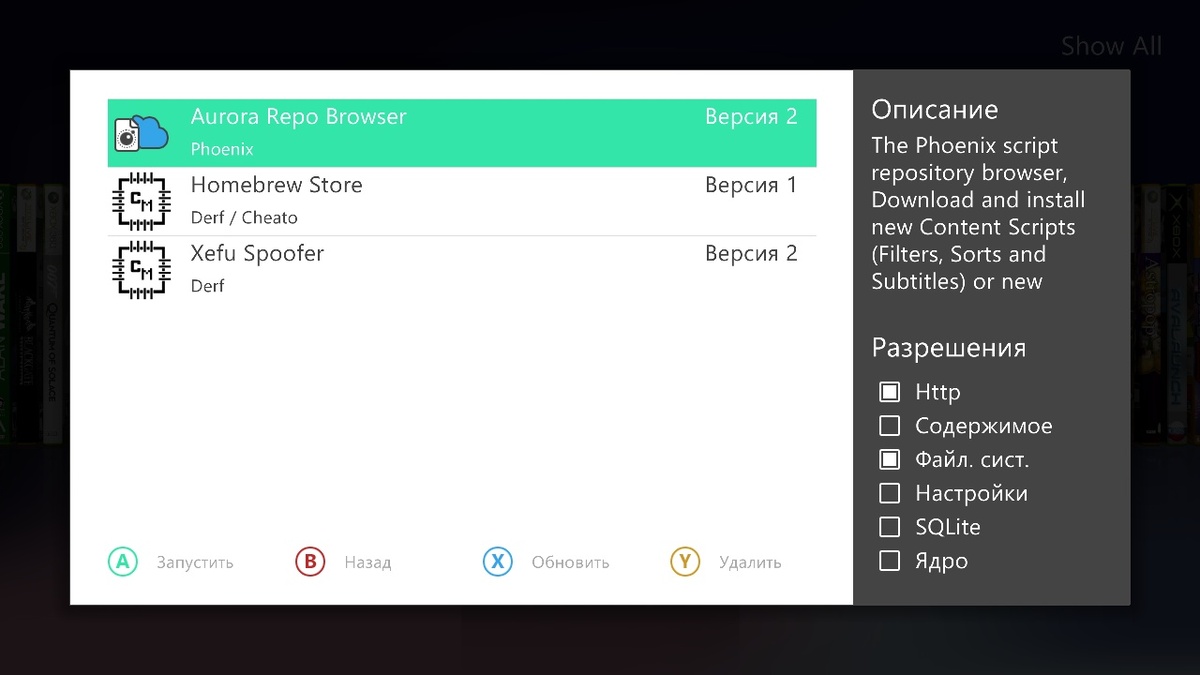Screen dimensions: 1200x675
Task: Toggle the Настройки permission checkbox
Action: pos(889,493)
